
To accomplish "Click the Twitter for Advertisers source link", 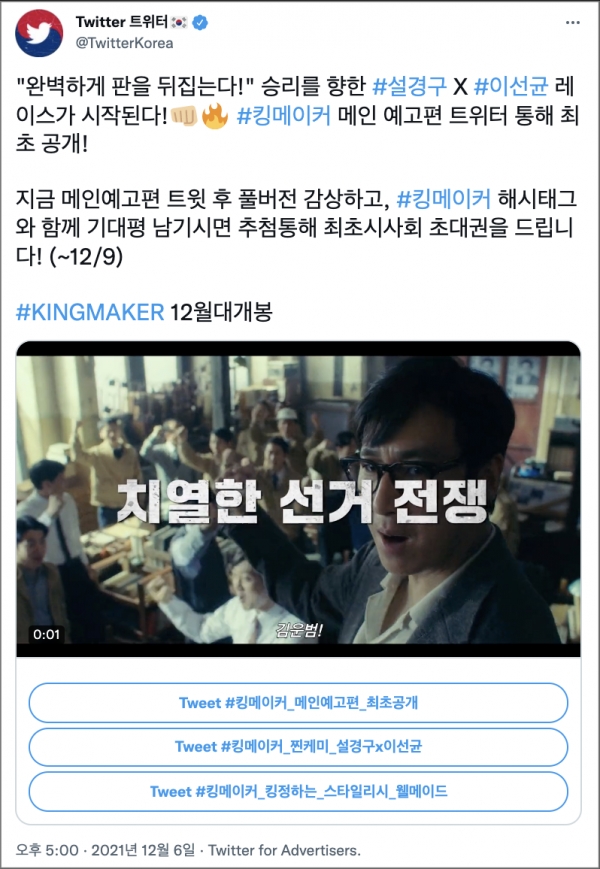I will [284, 850].
